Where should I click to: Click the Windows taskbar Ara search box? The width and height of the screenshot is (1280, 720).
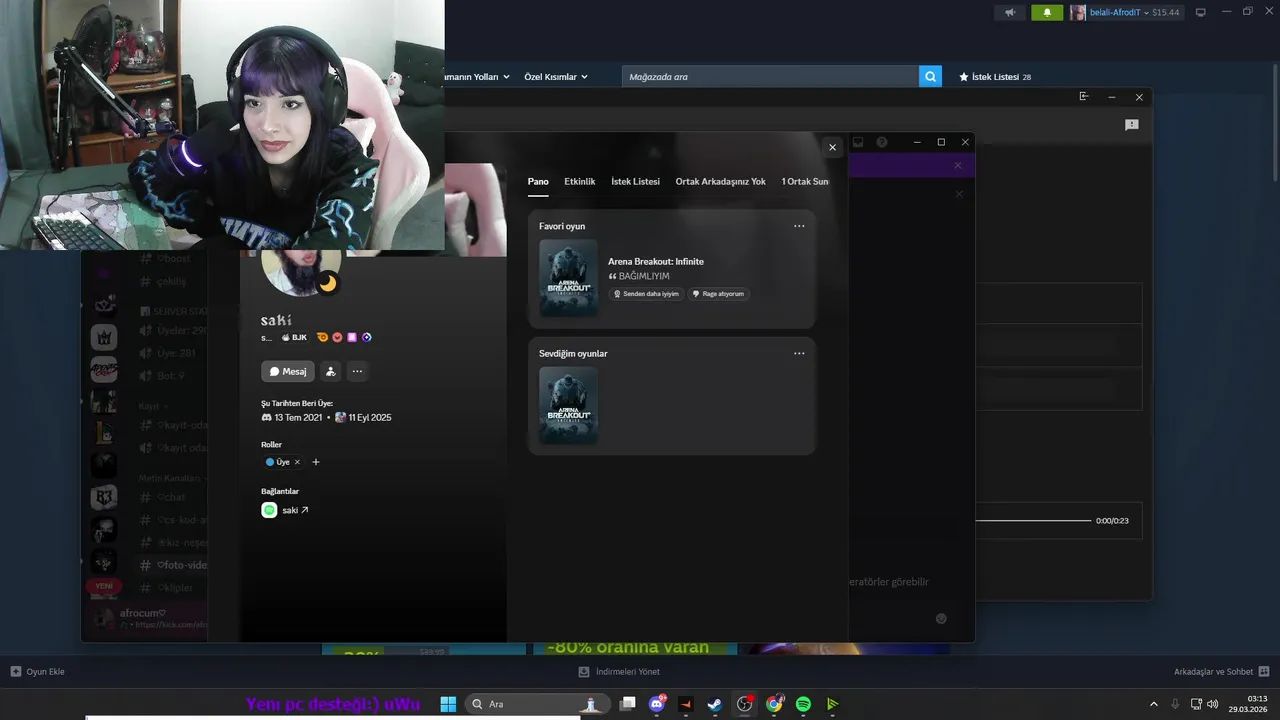coord(536,704)
